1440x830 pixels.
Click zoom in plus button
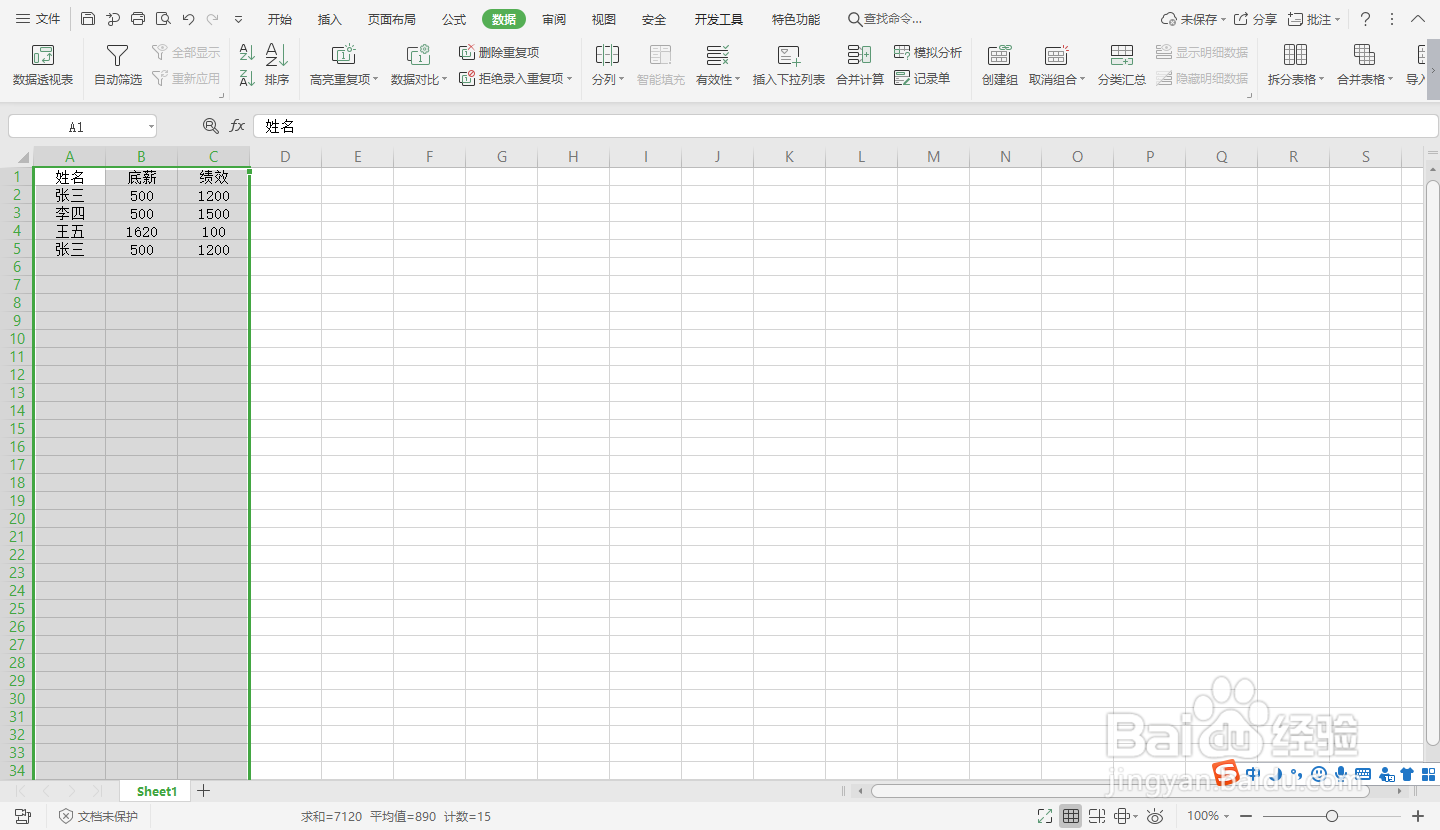1417,816
